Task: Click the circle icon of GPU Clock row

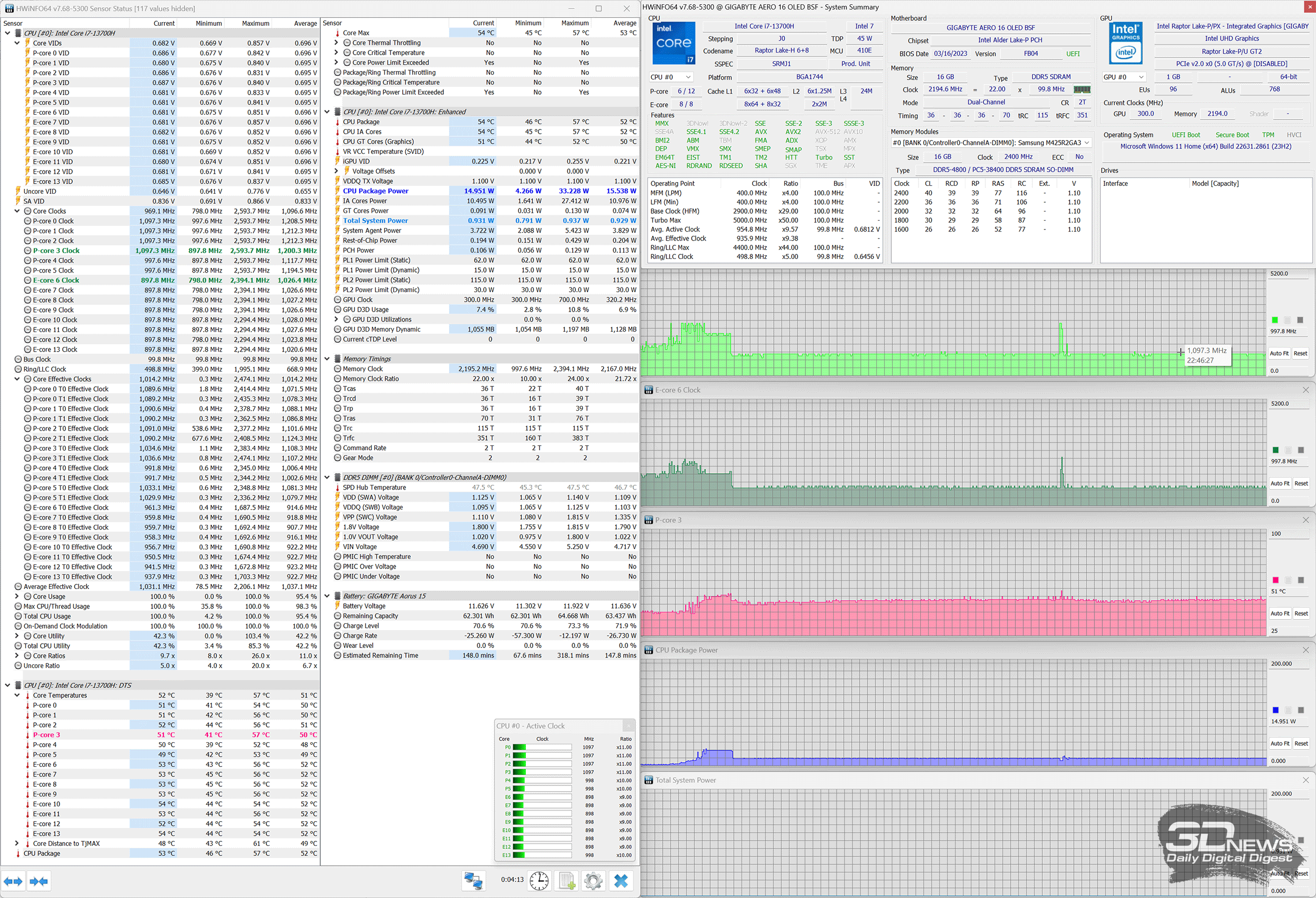Action: pos(337,300)
